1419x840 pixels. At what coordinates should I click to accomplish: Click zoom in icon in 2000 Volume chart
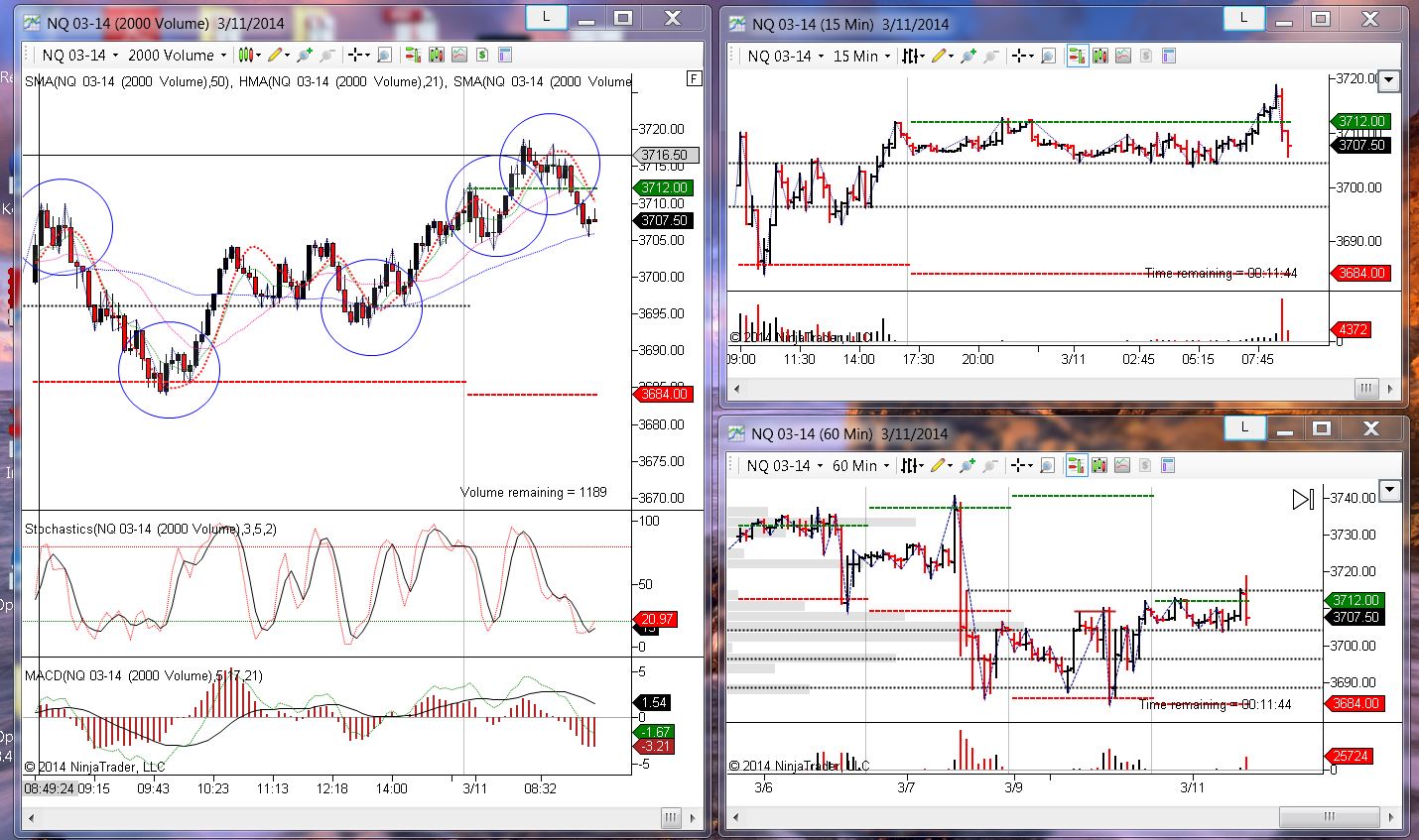(305, 56)
